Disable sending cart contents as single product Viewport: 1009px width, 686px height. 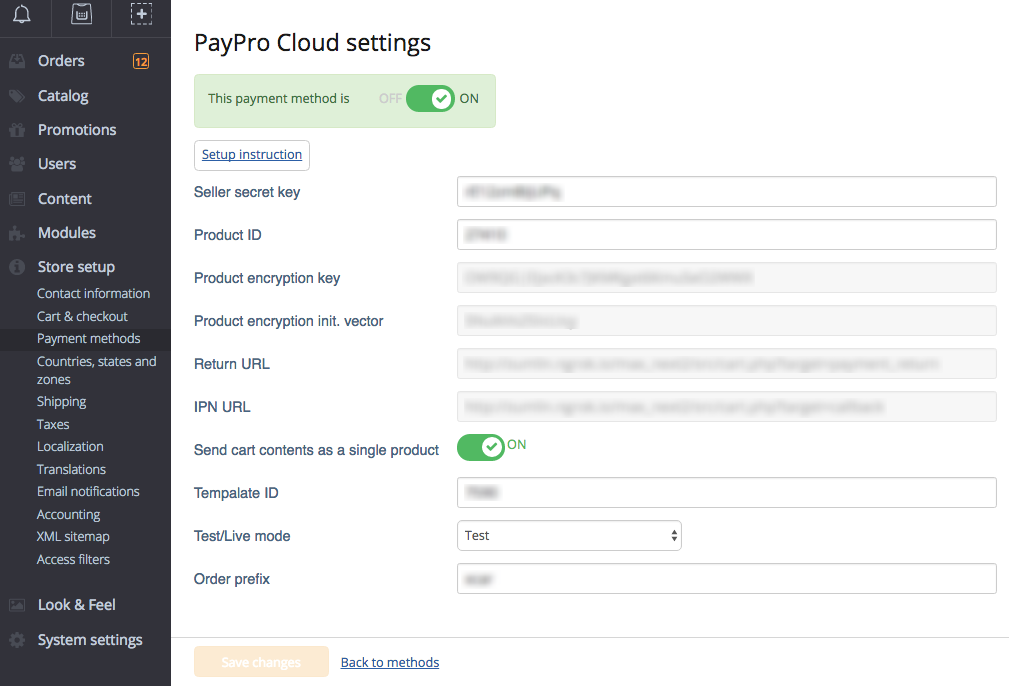click(480, 447)
